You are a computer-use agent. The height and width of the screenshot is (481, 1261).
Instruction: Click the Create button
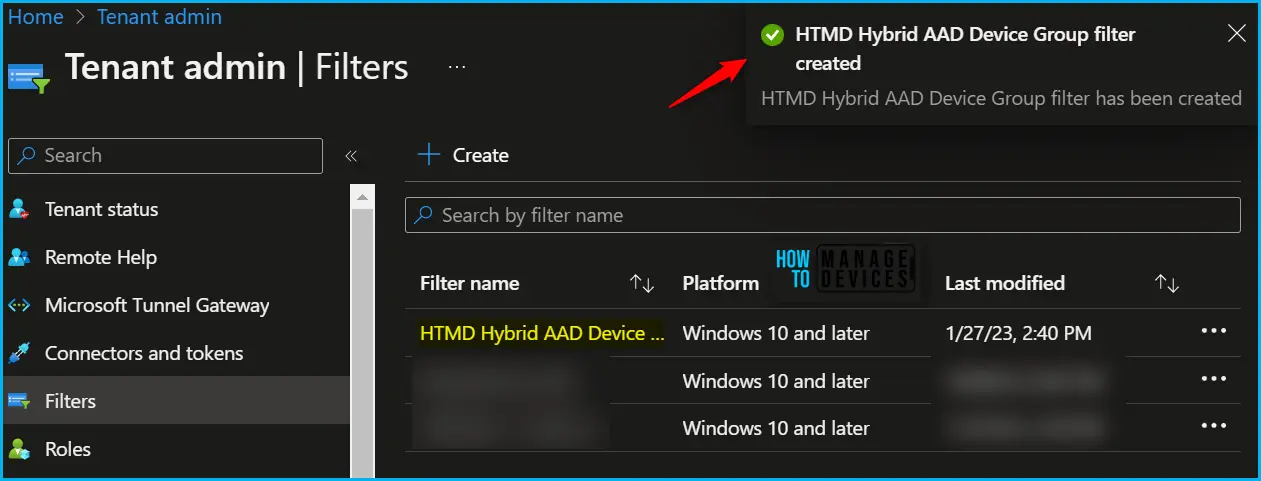[x=463, y=155]
